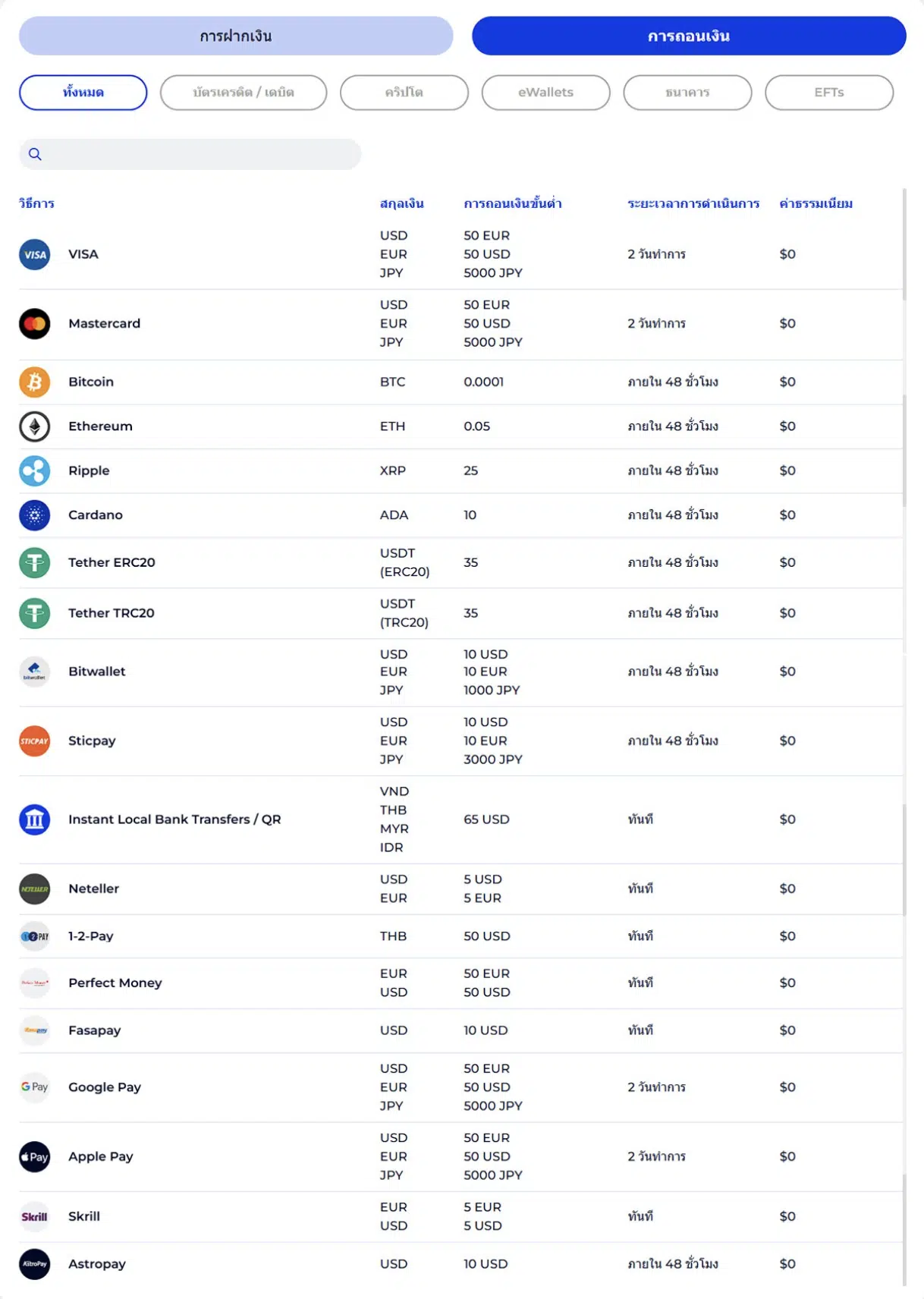Select the ทั้งหมด filter
The width and height of the screenshot is (924, 1299).
click(x=83, y=93)
